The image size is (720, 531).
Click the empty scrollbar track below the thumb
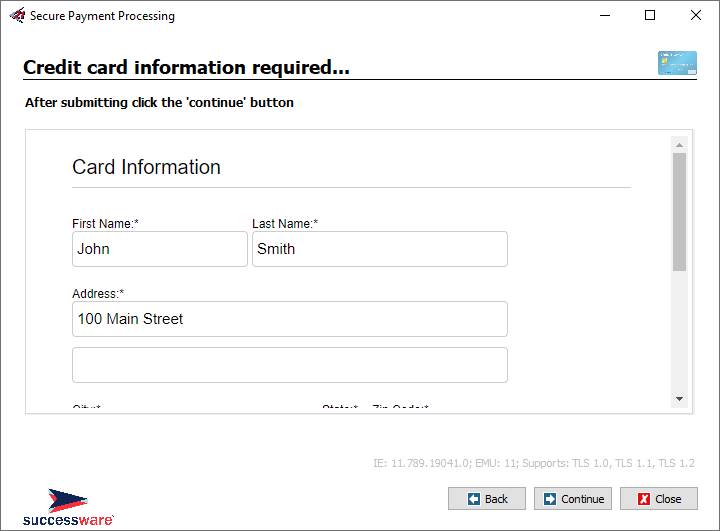[679, 330]
